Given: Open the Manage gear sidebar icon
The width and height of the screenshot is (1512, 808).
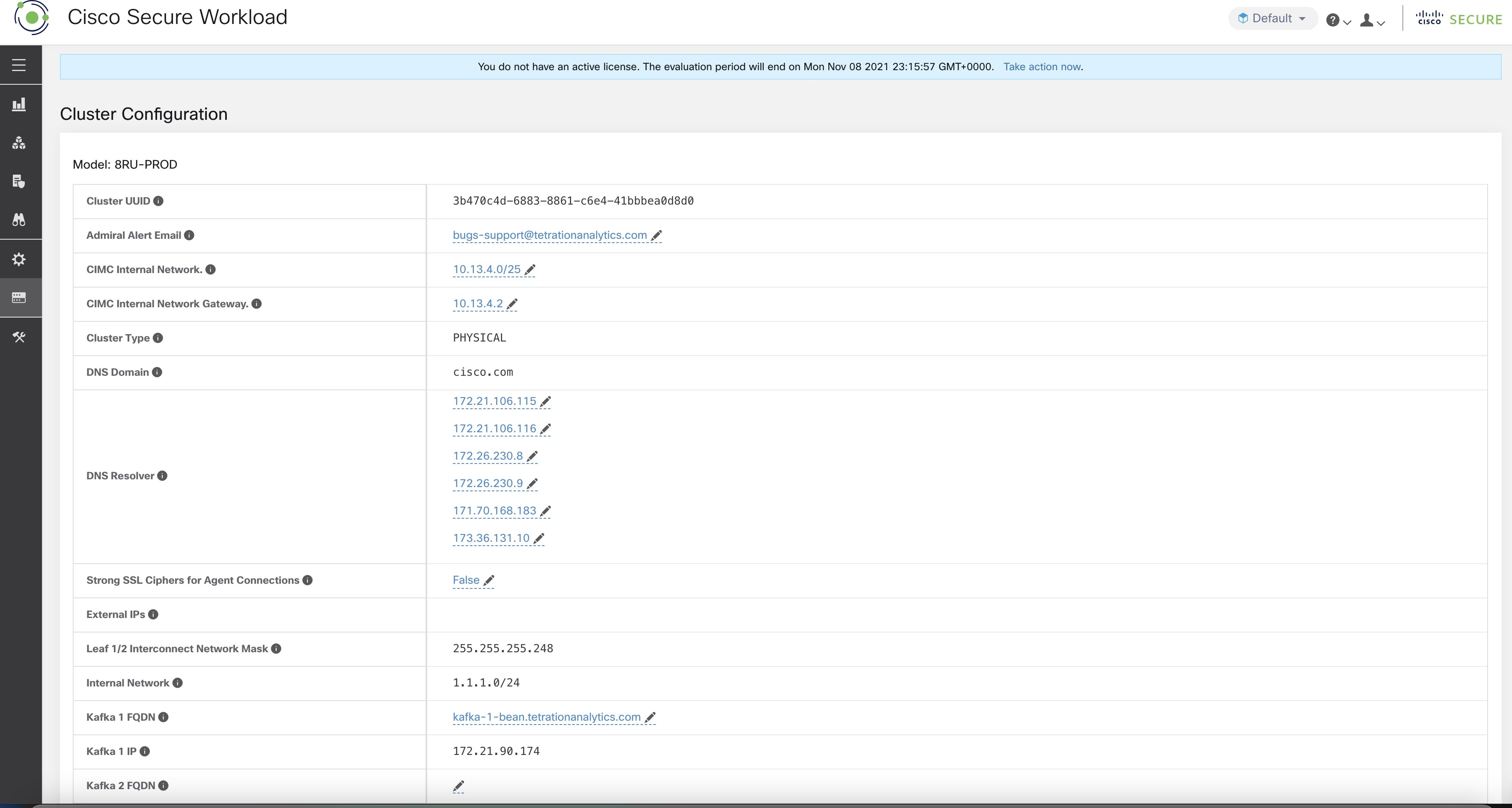Looking at the screenshot, I should coord(19,259).
